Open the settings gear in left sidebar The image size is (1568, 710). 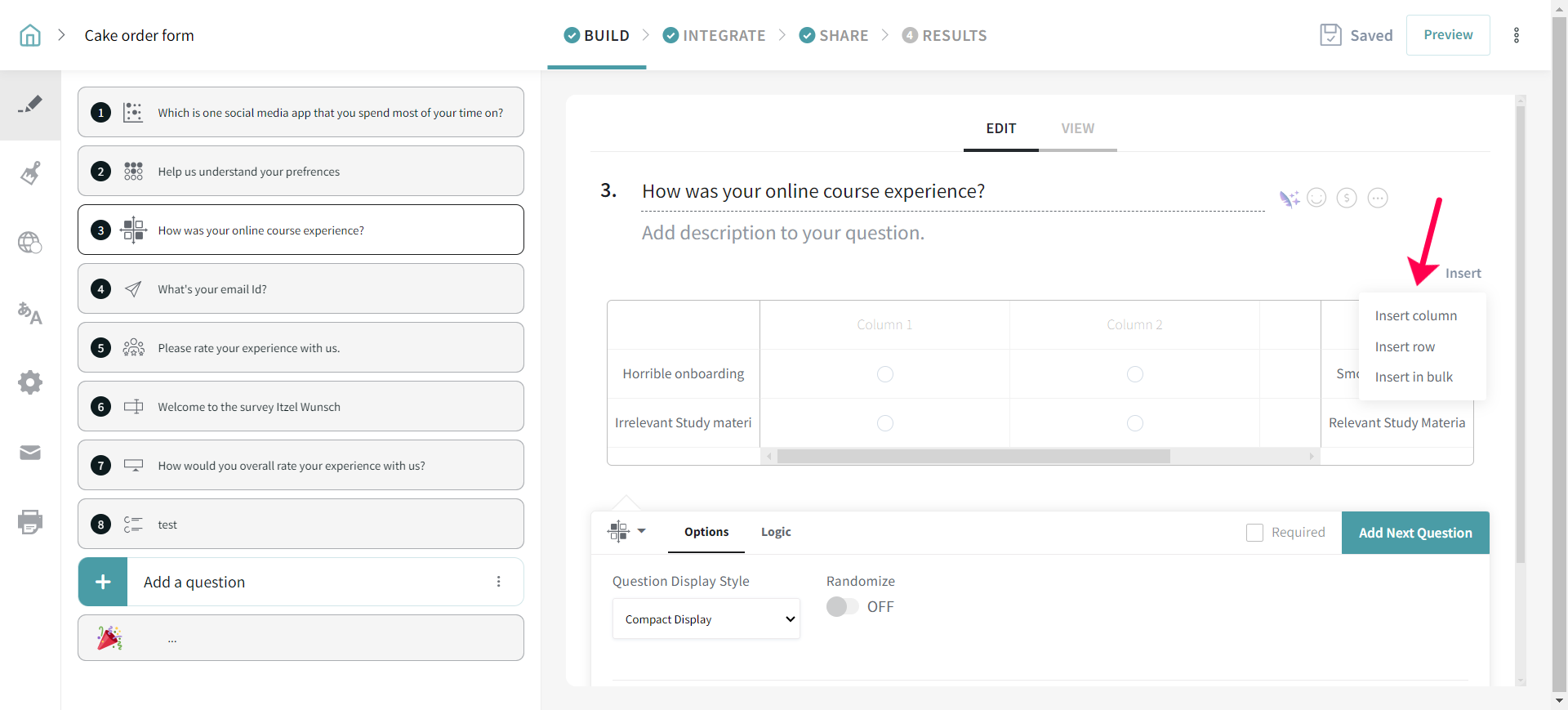(x=30, y=382)
